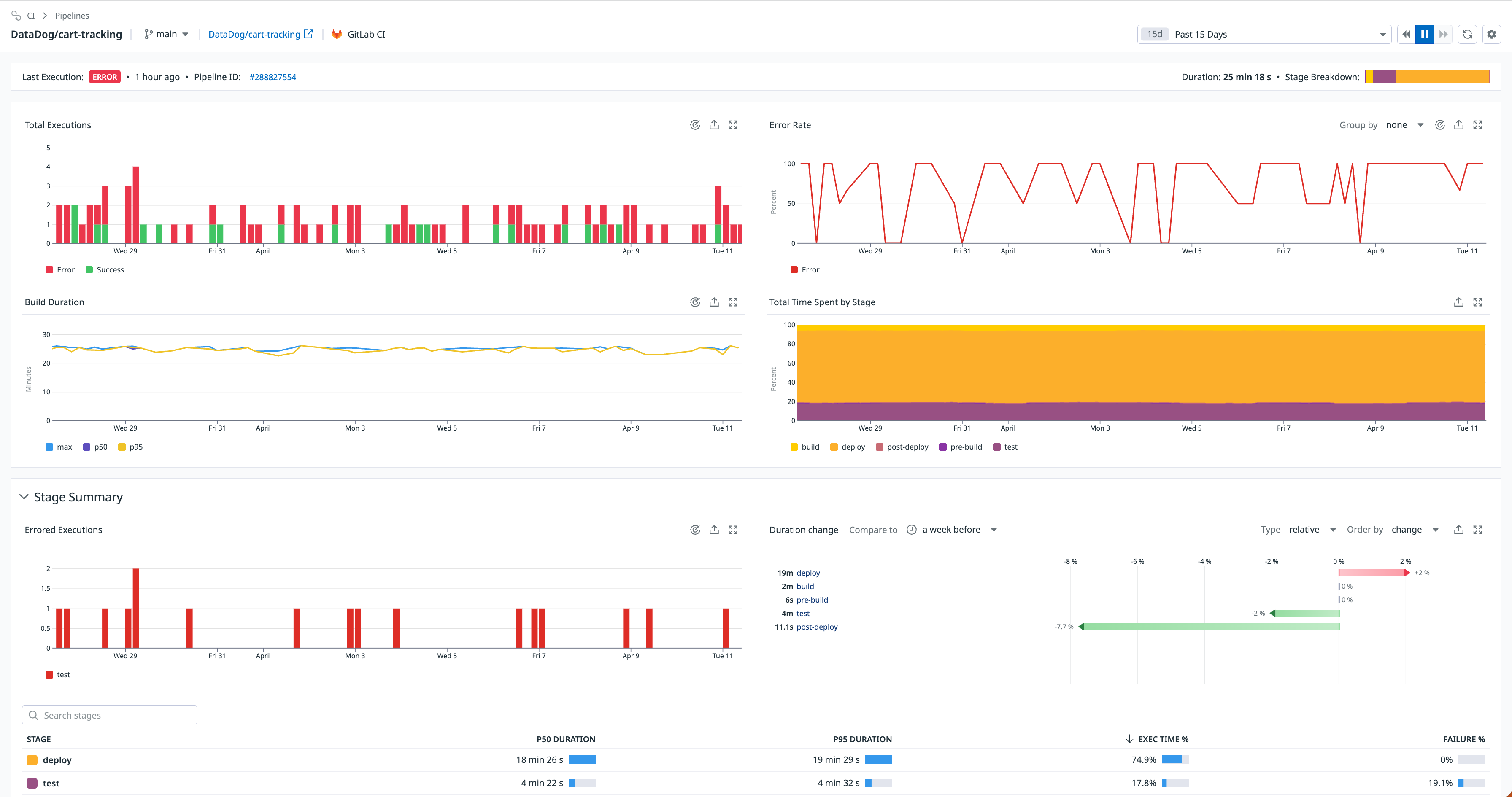1512x797 pixels.
Task: Toggle Error series in Total Executions legend
Action: [x=60, y=270]
